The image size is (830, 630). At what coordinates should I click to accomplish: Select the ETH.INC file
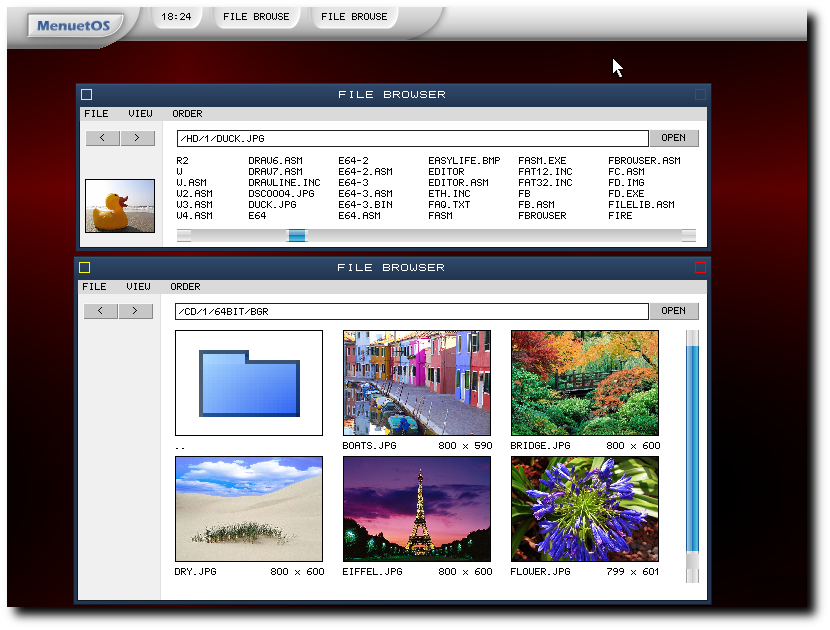(x=449, y=194)
